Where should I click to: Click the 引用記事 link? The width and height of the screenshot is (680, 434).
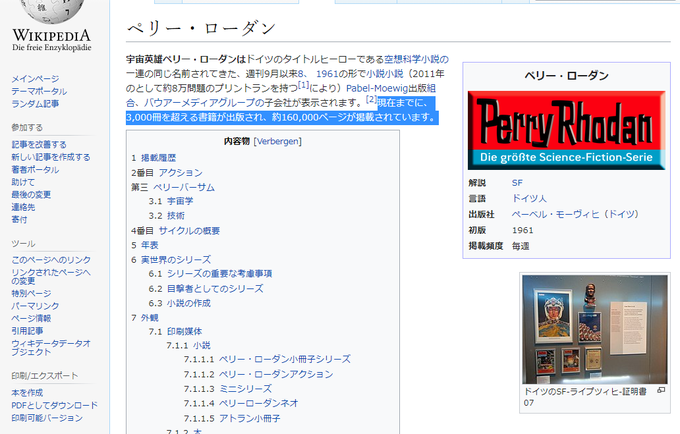pos(27,331)
